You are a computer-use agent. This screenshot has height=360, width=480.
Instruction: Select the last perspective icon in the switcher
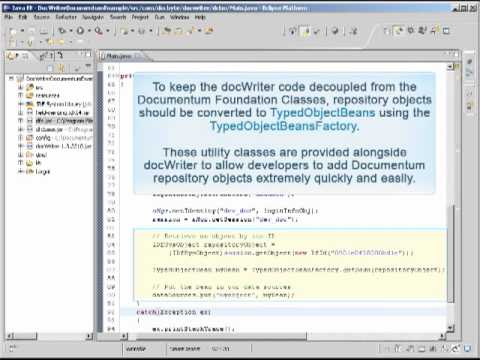[446, 31]
